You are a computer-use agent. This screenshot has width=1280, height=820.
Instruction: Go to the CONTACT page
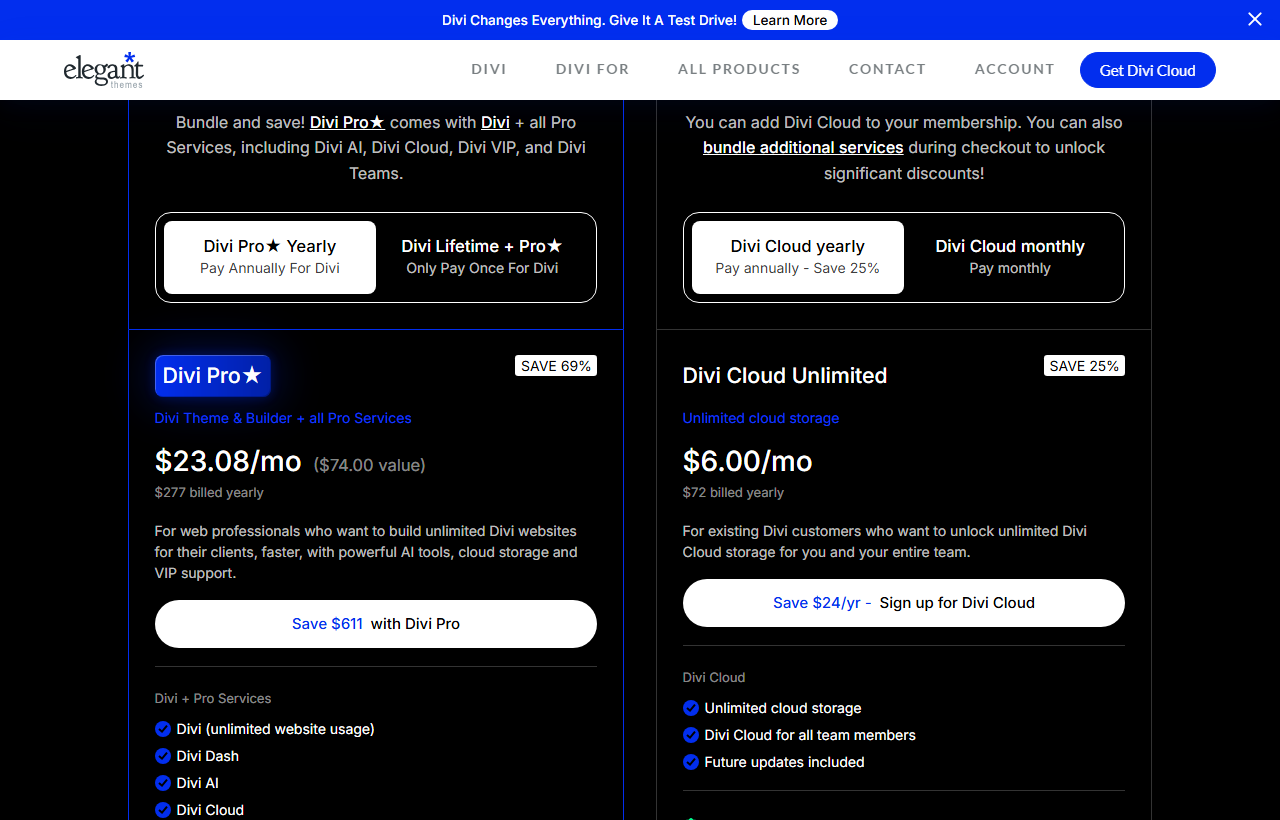pyautogui.click(x=888, y=69)
